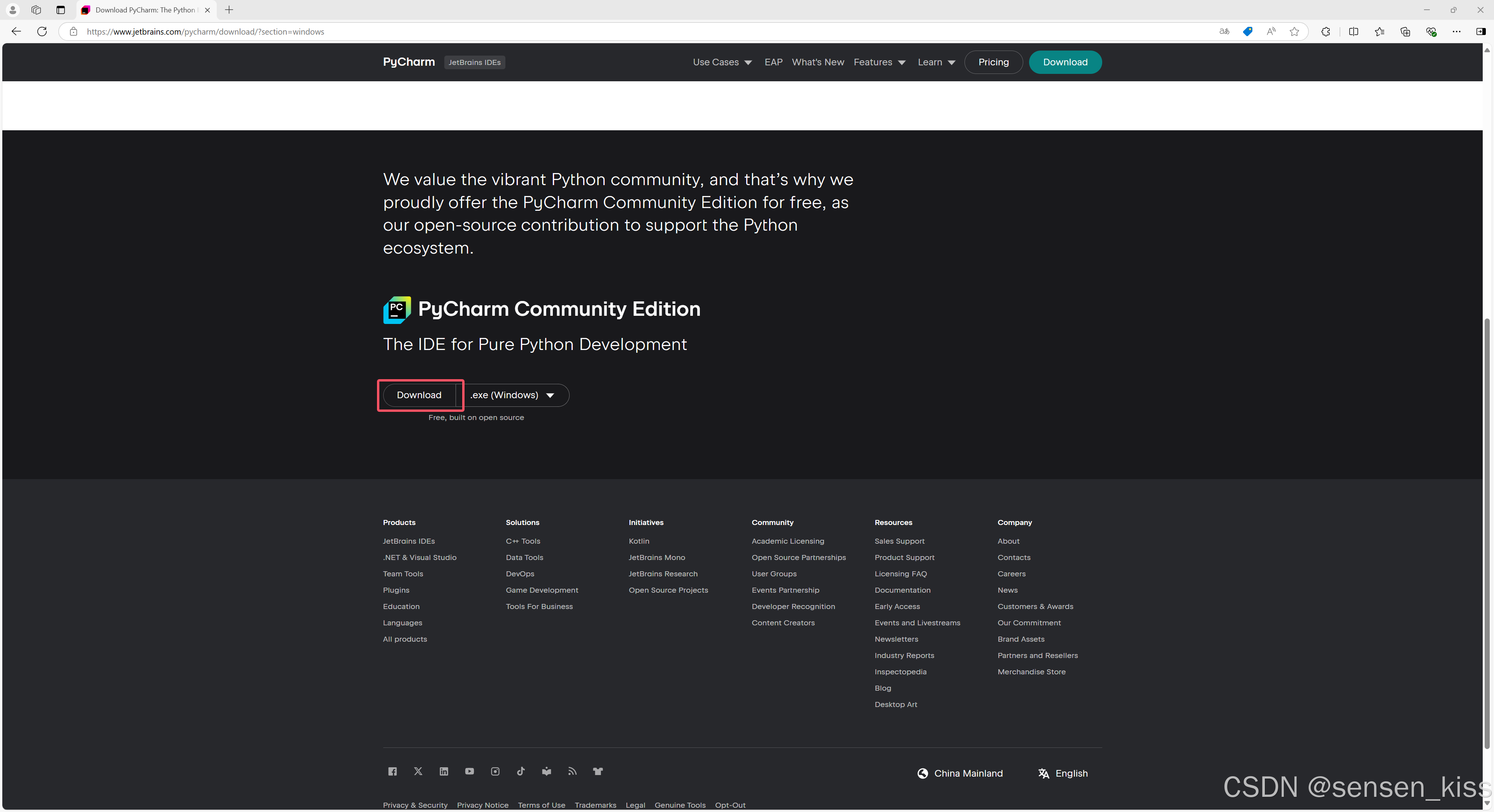Image resolution: width=1494 pixels, height=812 pixels.
Task: Open the JetBrains blog reader icon
Action: coord(546,772)
